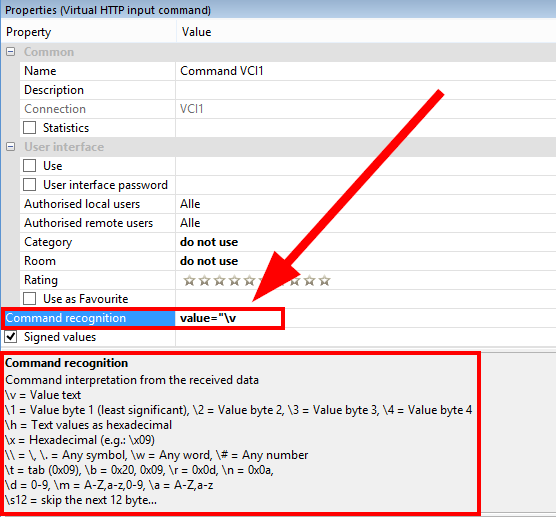Edit the Name value Command VCI1
556x517 pixels.
pos(366,71)
